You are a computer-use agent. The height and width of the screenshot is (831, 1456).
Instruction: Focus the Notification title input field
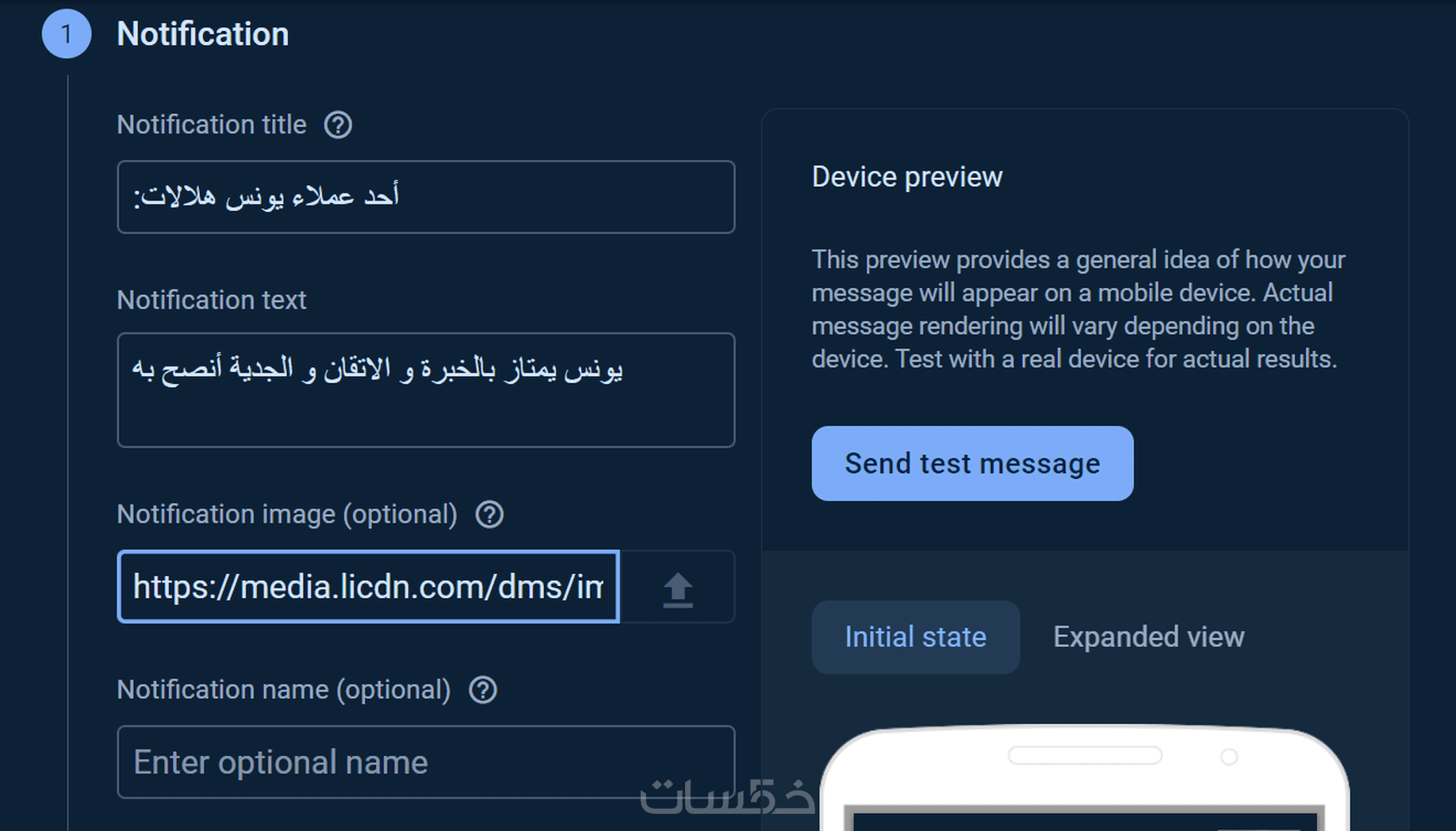click(426, 197)
